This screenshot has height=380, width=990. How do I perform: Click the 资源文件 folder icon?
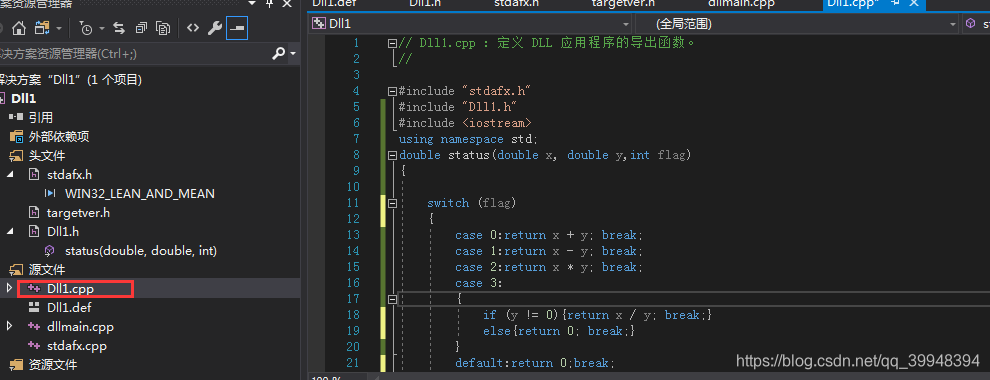click(x=16, y=365)
